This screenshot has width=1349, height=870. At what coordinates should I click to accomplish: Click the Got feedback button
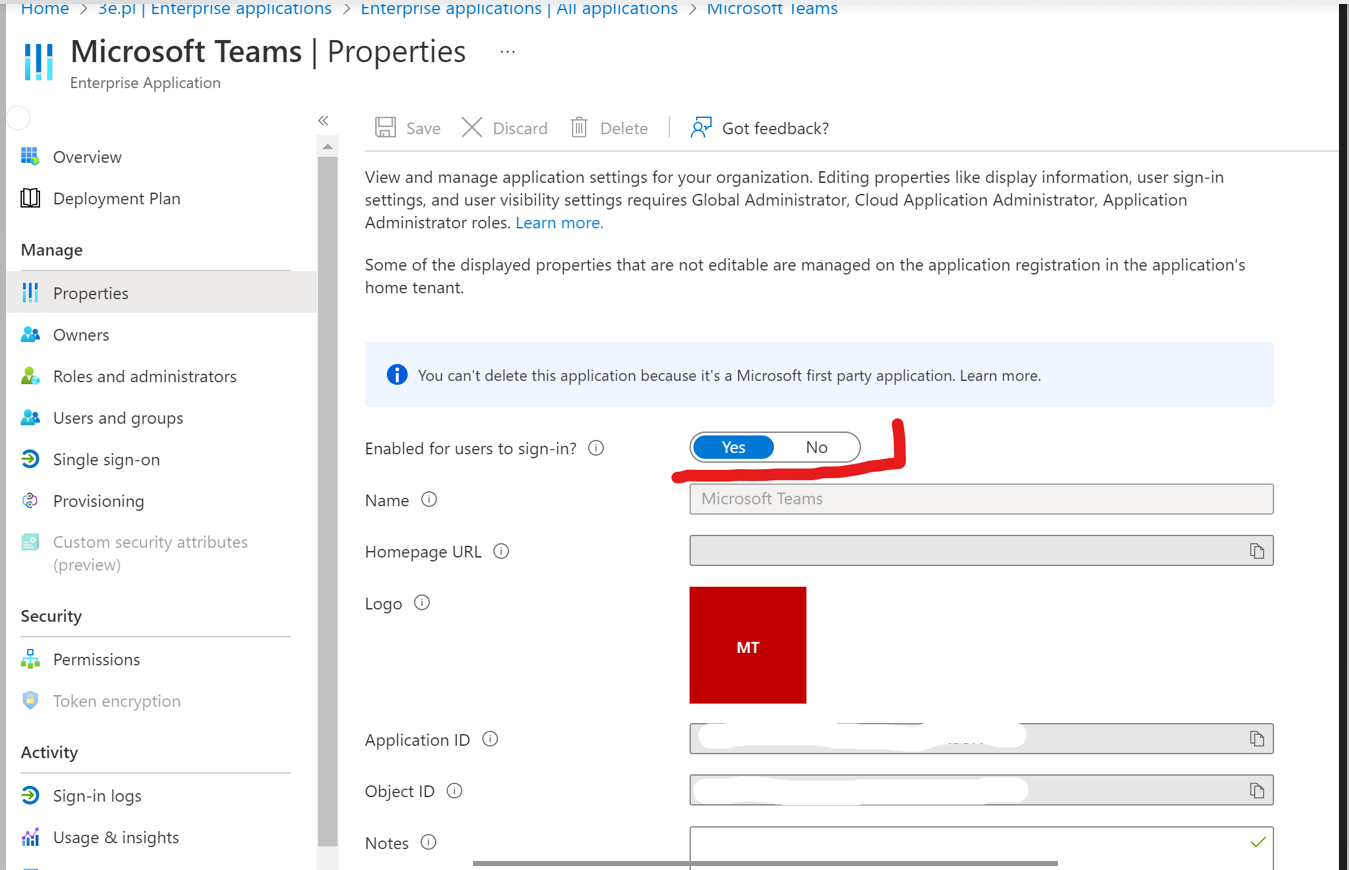tap(759, 128)
